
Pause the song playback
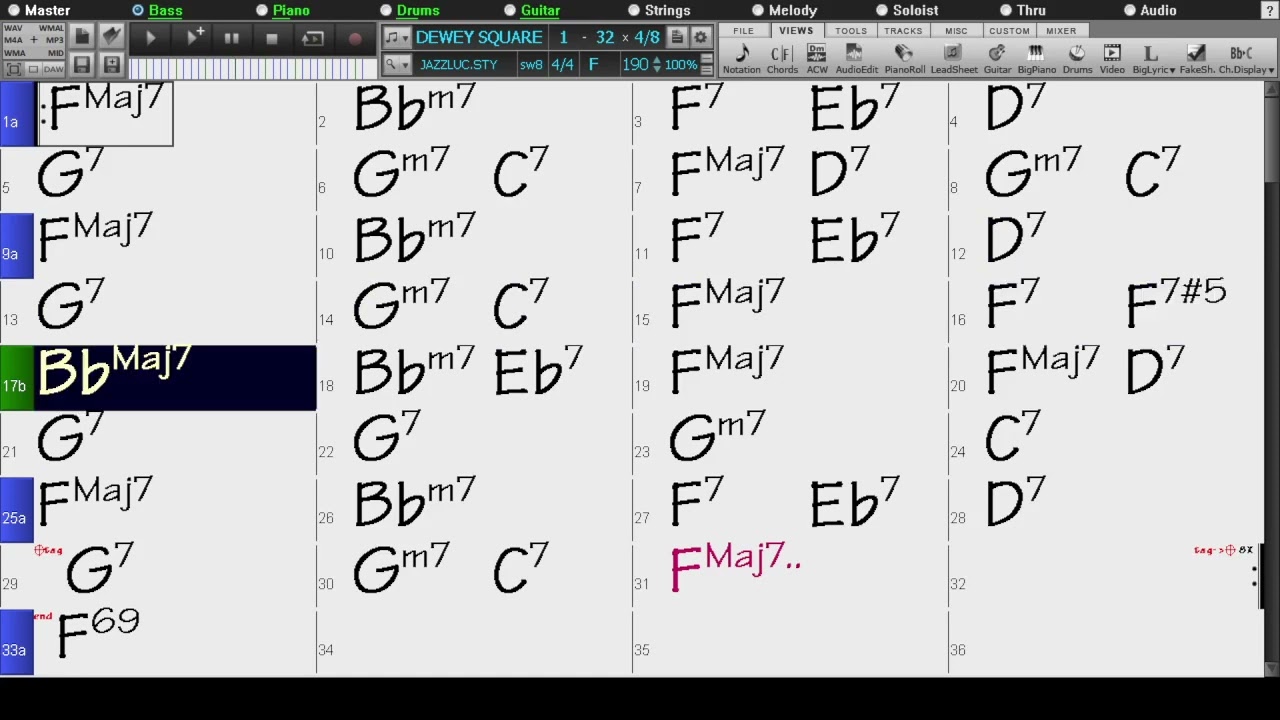coord(231,38)
